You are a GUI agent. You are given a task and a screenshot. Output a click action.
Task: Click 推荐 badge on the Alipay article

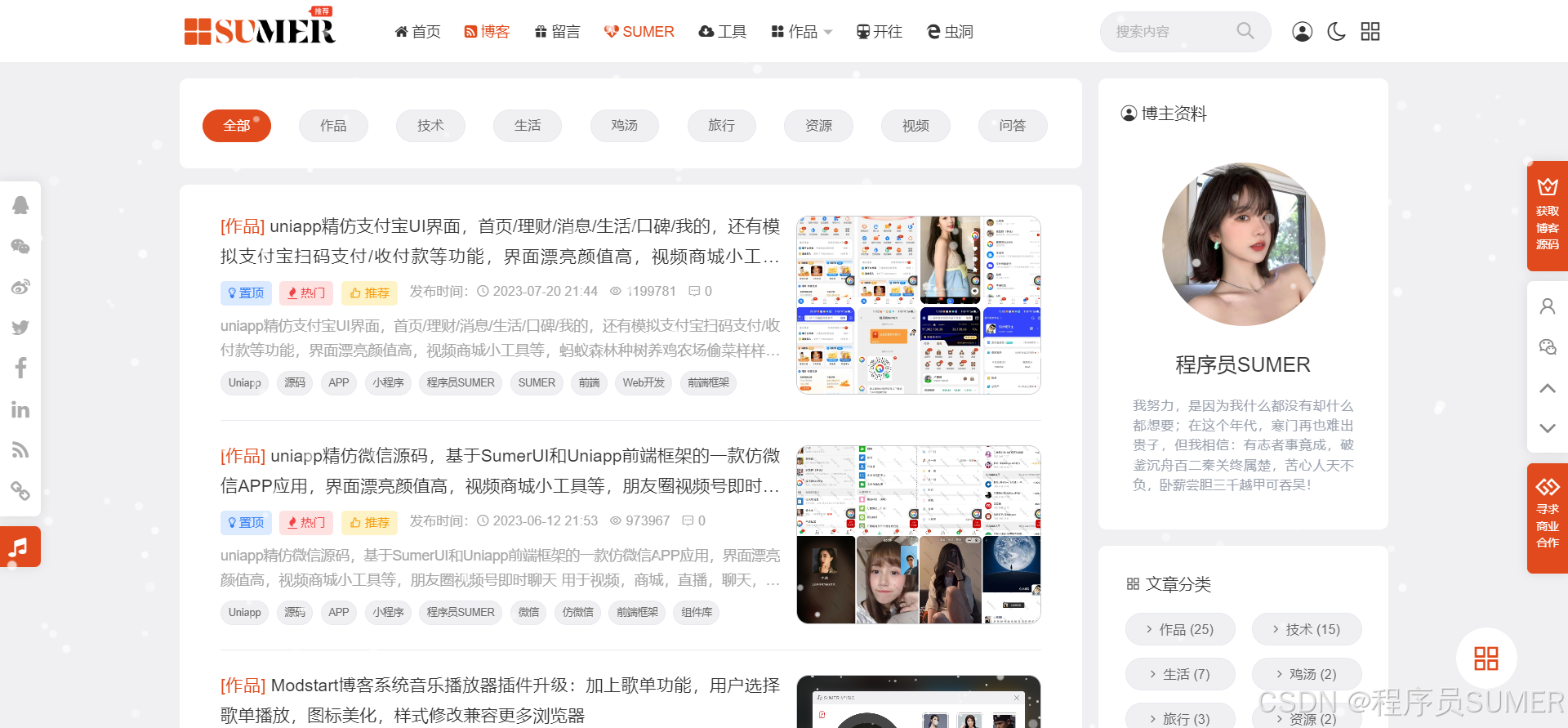[x=369, y=293]
